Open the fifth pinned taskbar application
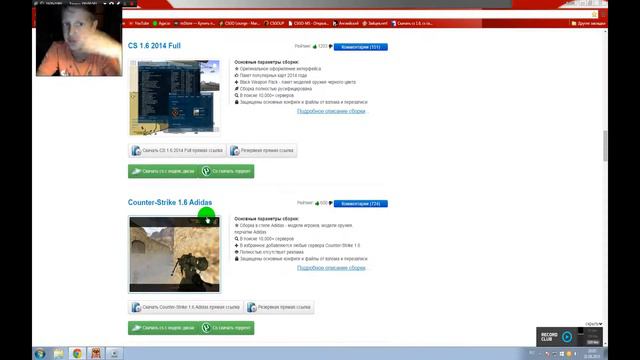The image size is (640, 360). [115, 353]
